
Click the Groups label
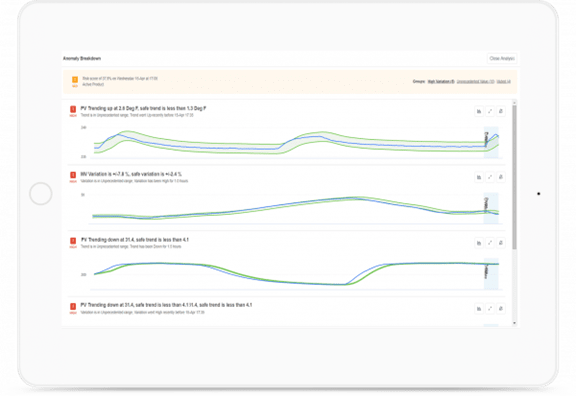click(x=419, y=82)
